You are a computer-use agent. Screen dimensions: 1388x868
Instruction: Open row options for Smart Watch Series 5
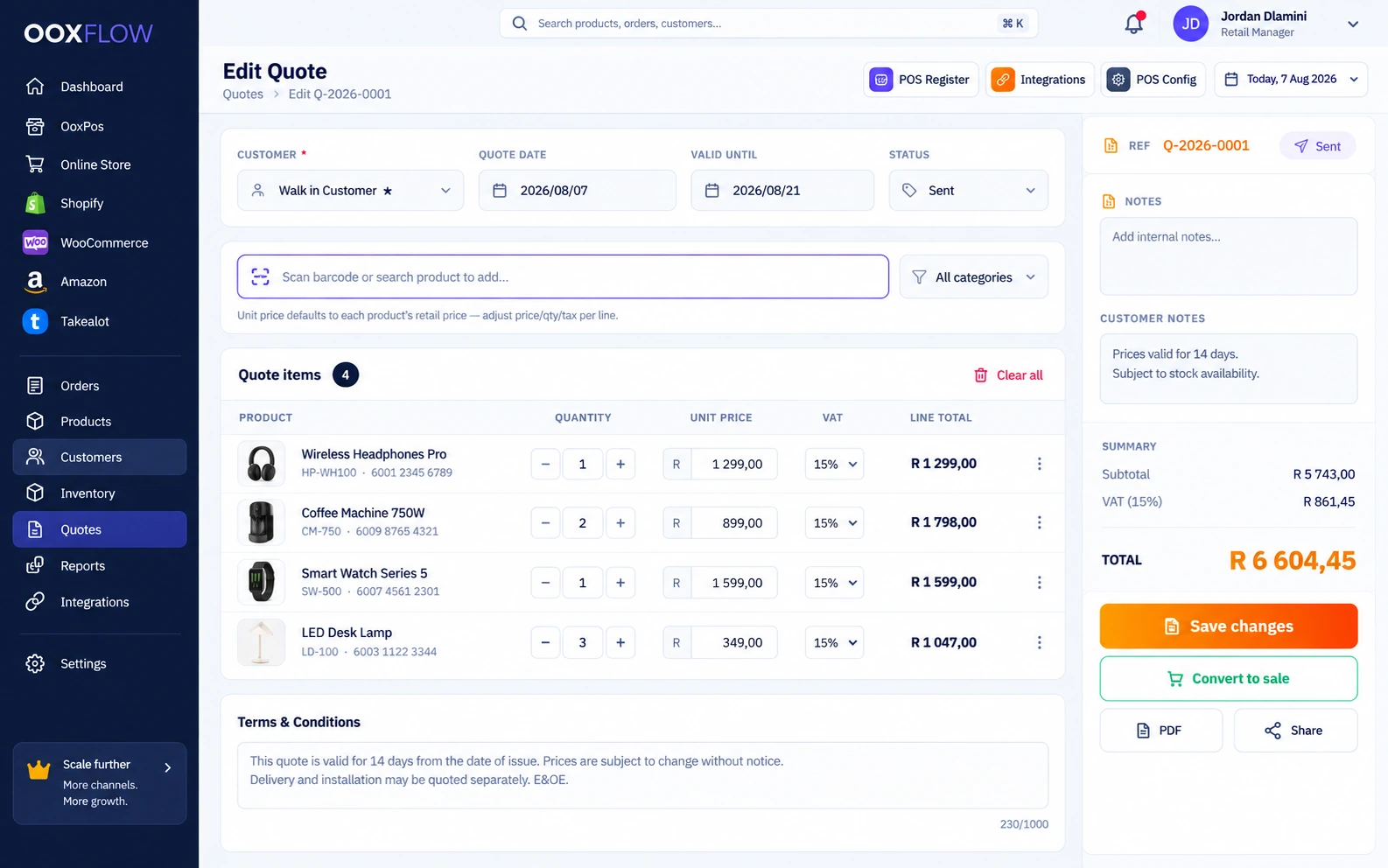pyautogui.click(x=1039, y=583)
